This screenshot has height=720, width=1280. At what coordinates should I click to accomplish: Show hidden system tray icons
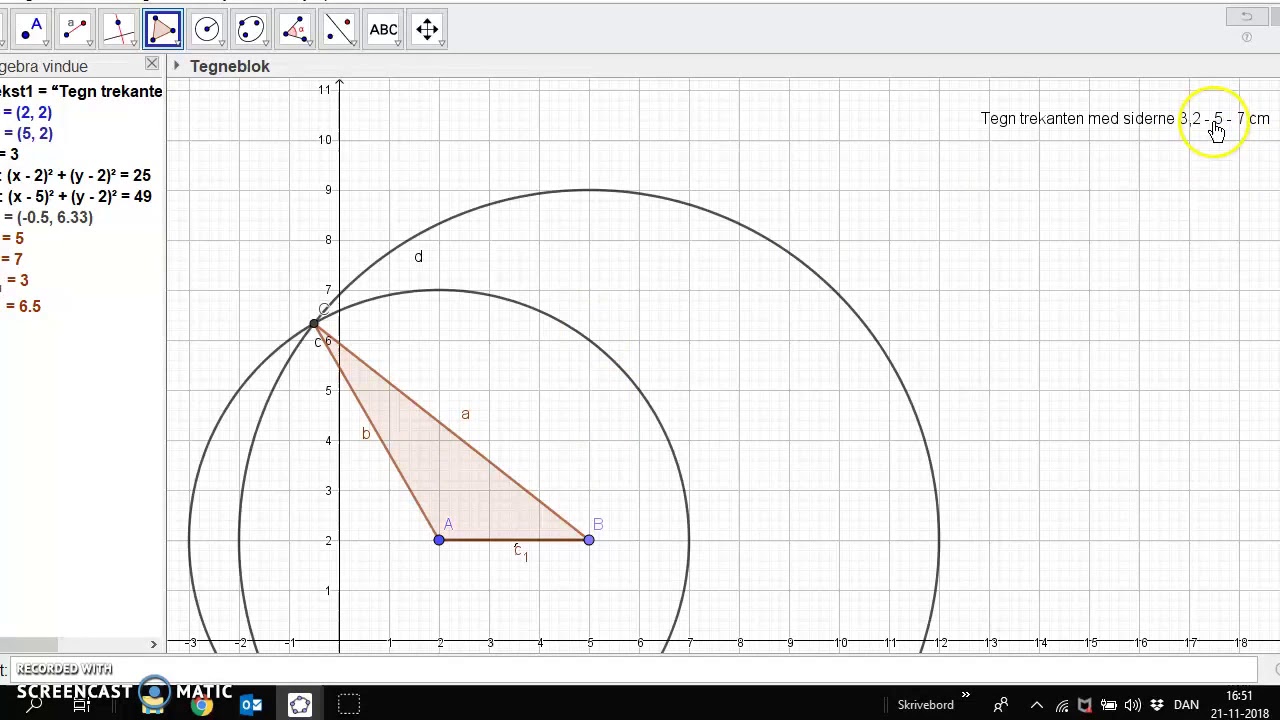(x=1037, y=705)
